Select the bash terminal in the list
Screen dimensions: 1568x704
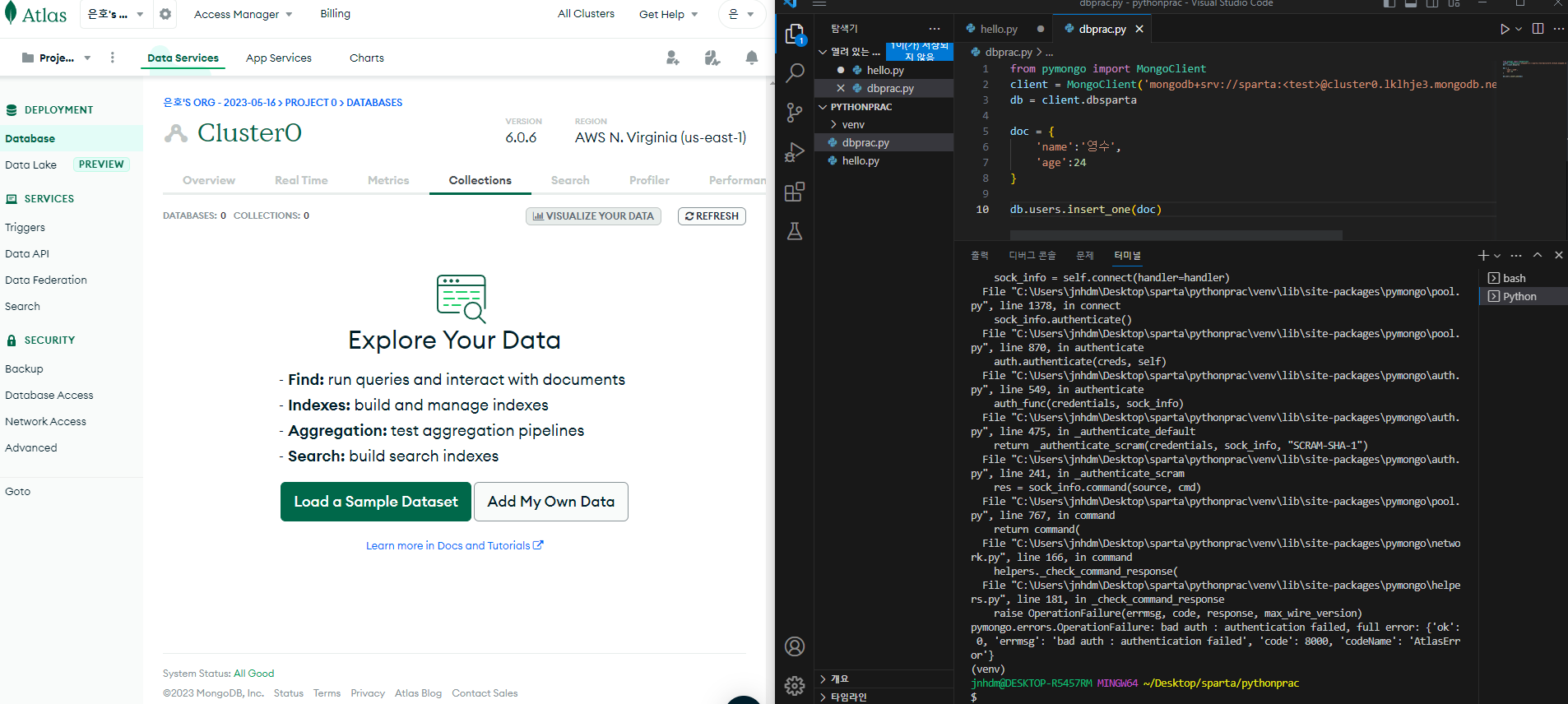[1523, 278]
